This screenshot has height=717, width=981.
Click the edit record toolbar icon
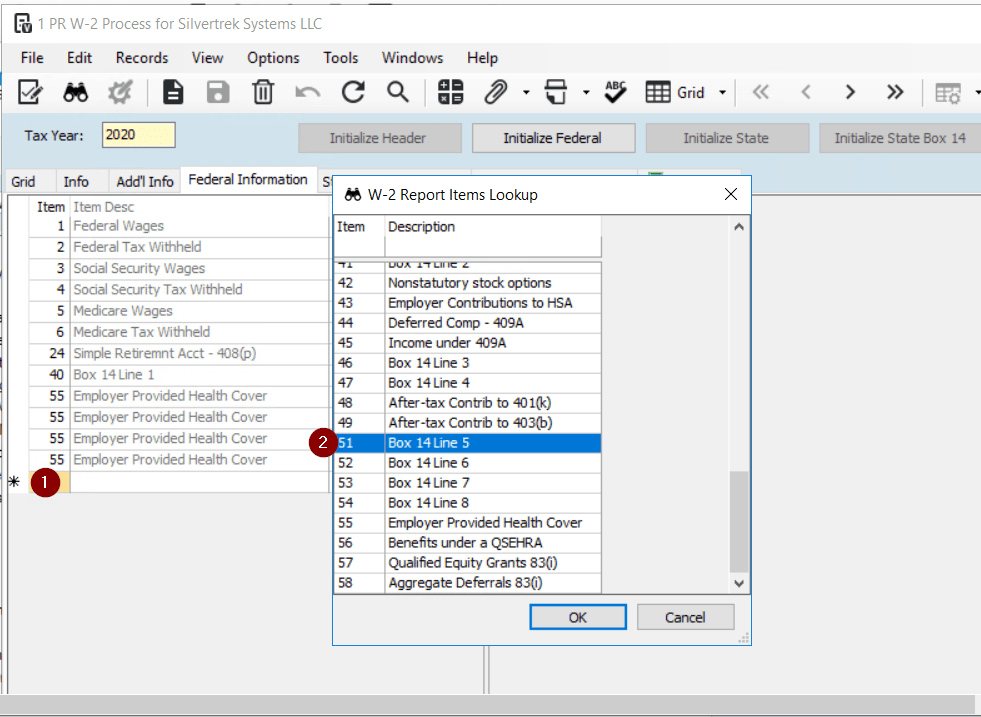click(30, 93)
